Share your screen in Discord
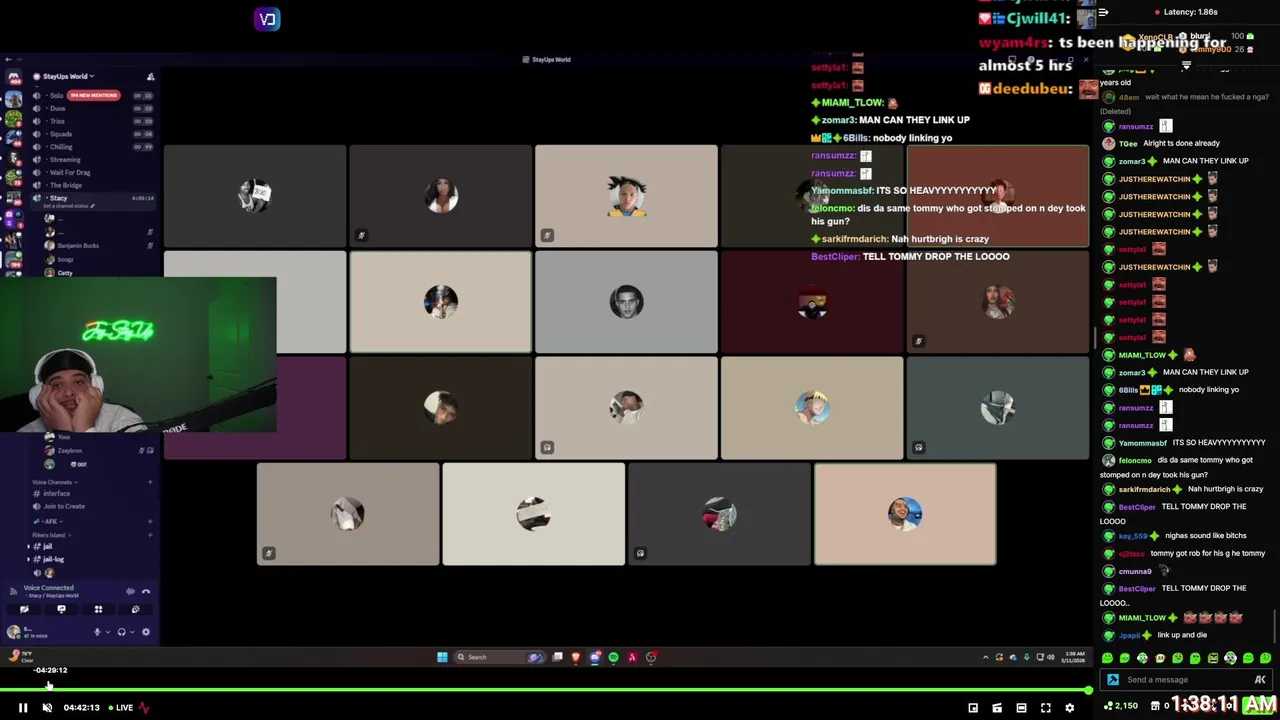 pos(61,610)
